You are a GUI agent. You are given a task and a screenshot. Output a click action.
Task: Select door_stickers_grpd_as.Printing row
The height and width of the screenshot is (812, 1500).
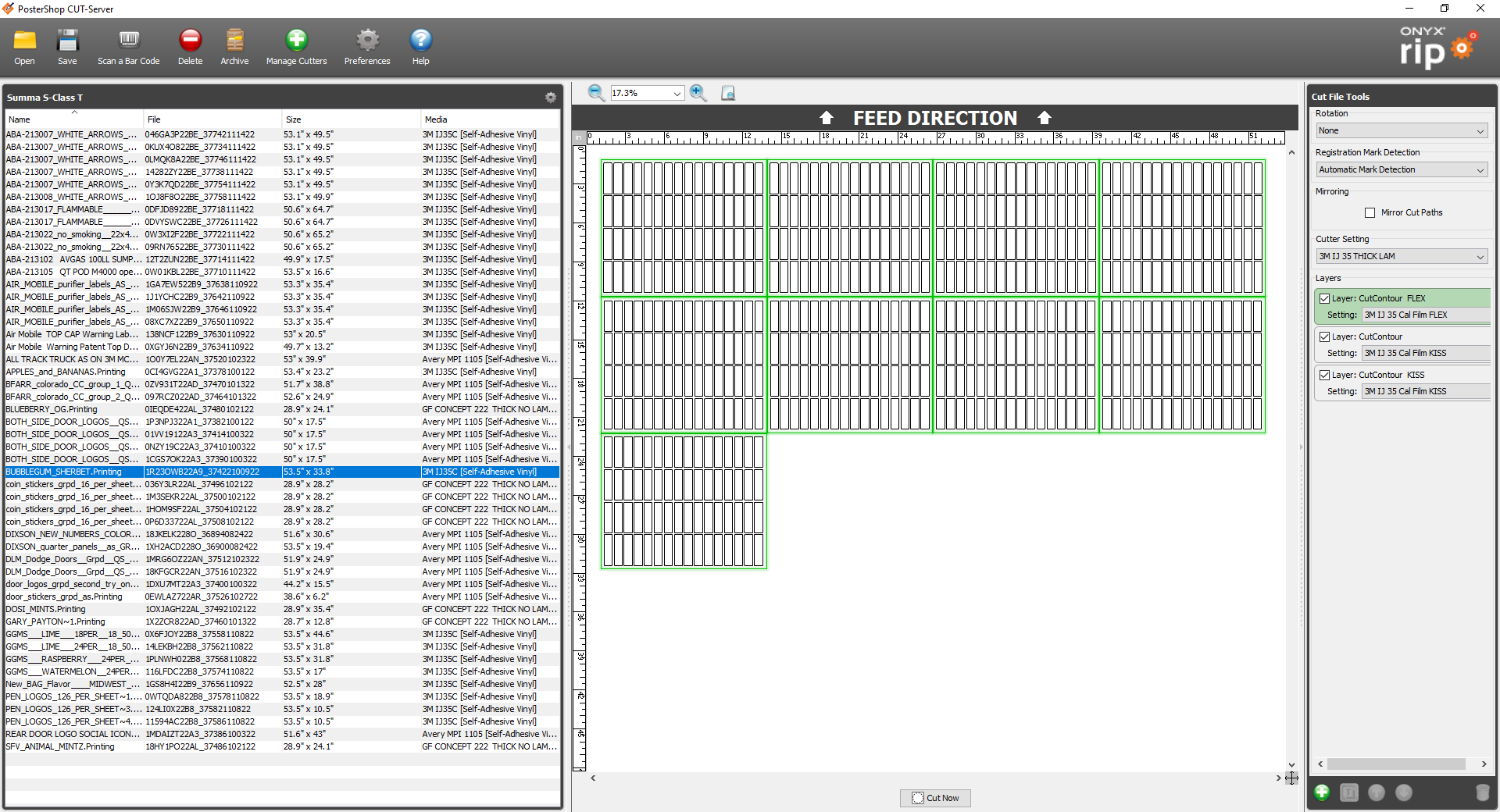click(282, 597)
